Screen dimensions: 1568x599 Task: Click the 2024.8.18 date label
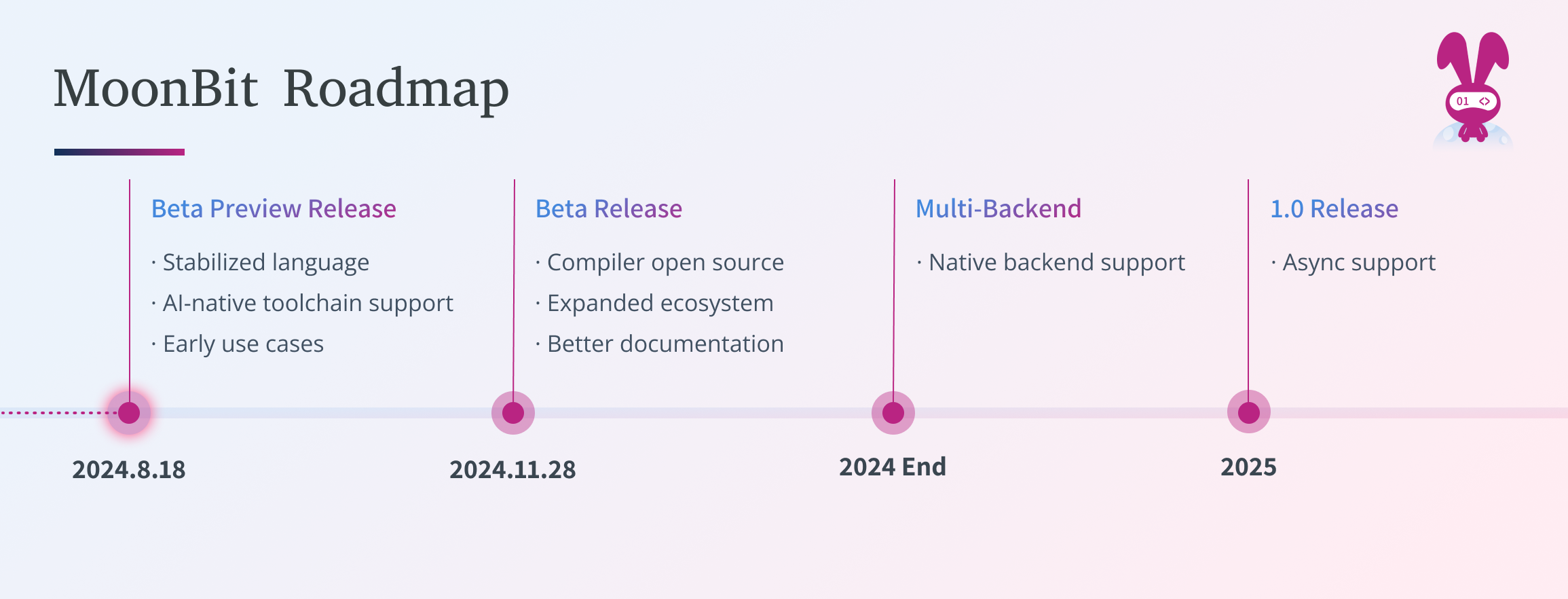click(129, 469)
